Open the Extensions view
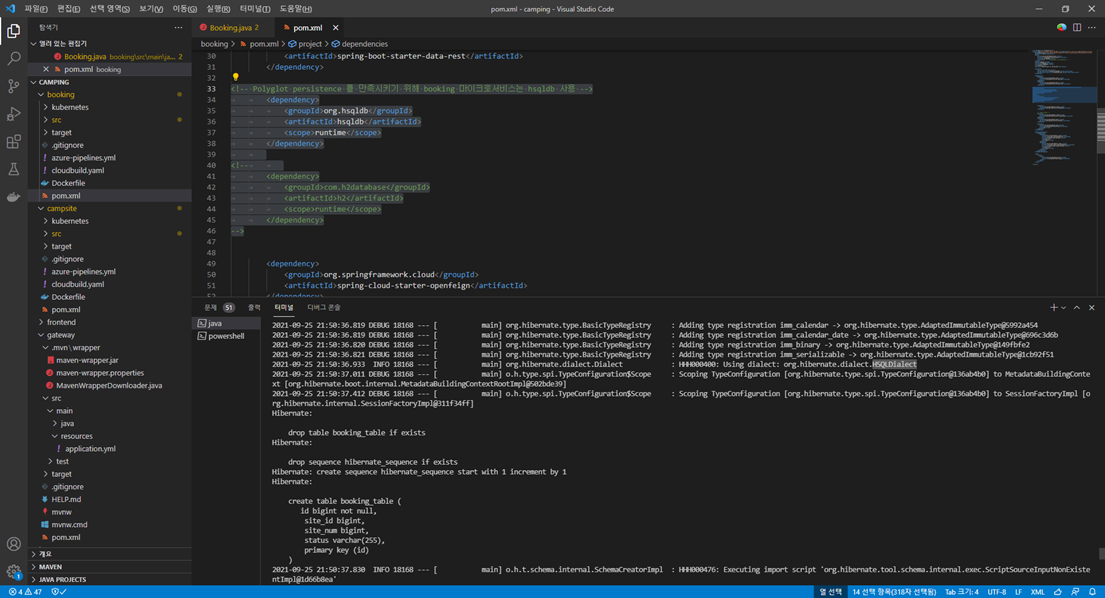Viewport: 1105px width, 598px height. pos(13,142)
